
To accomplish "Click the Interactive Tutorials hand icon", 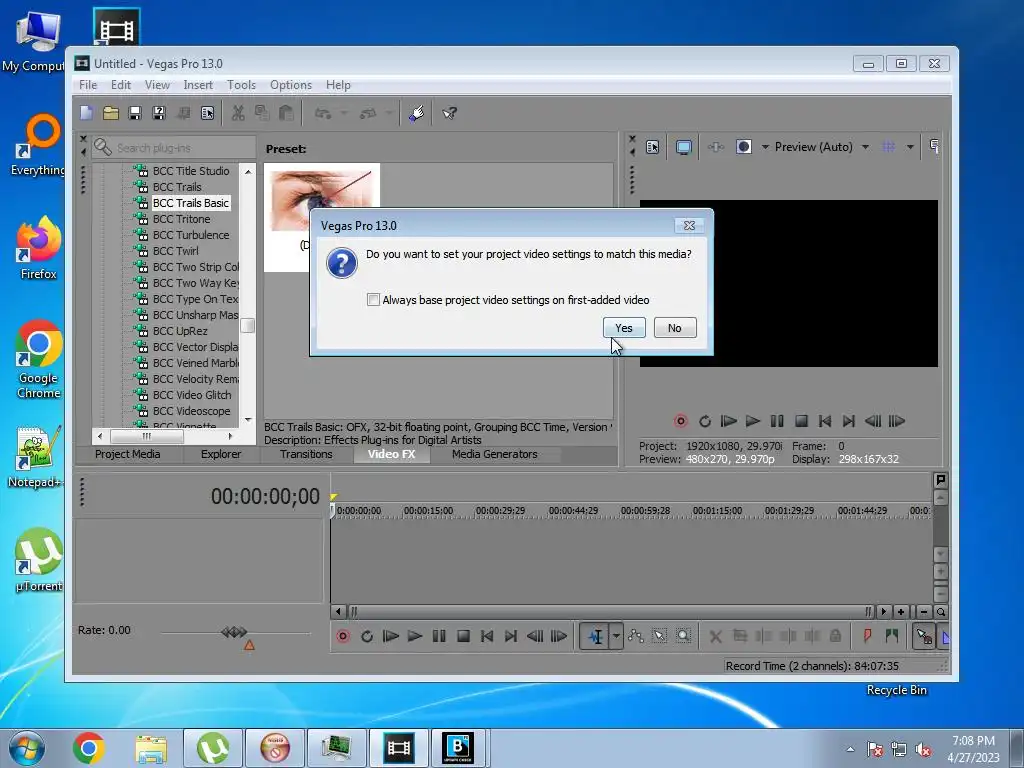I will click(x=417, y=113).
